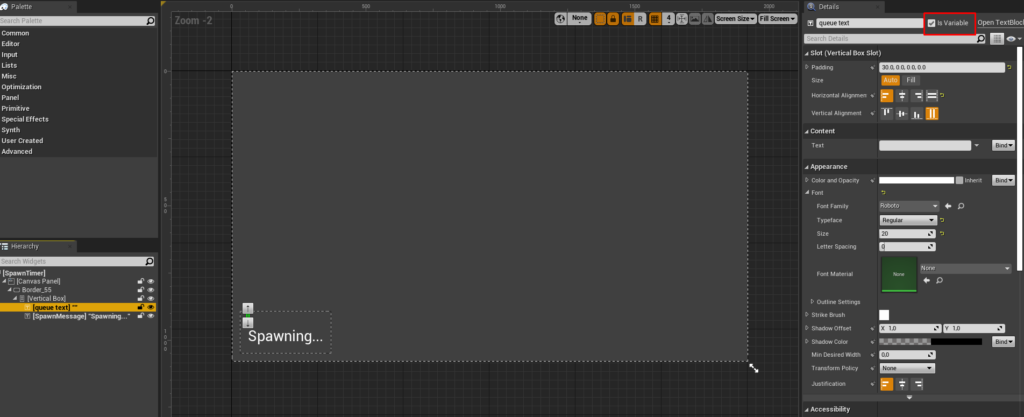Open the Transform Policy None dropdown
This screenshot has width=1024, height=417.
click(x=907, y=369)
